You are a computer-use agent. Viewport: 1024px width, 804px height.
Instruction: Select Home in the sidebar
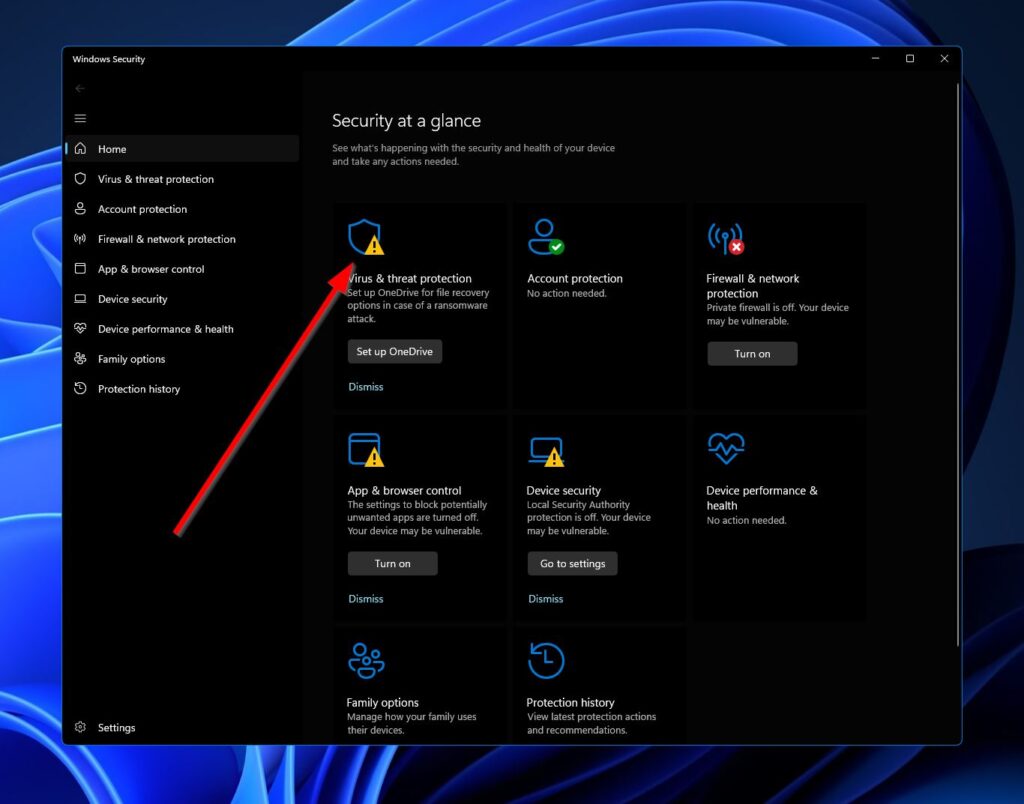pos(112,149)
